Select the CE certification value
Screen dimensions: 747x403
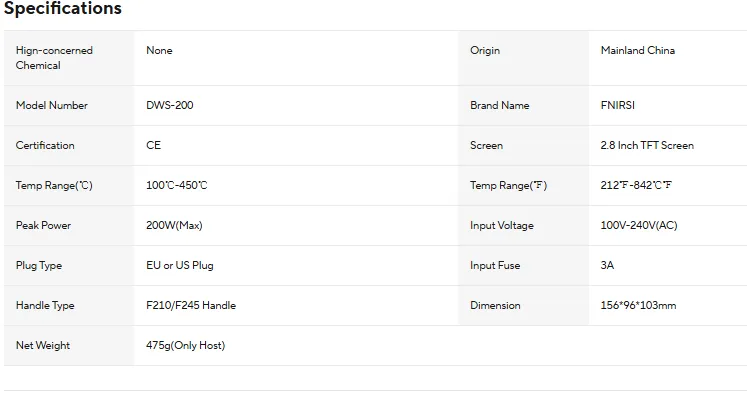(x=153, y=145)
